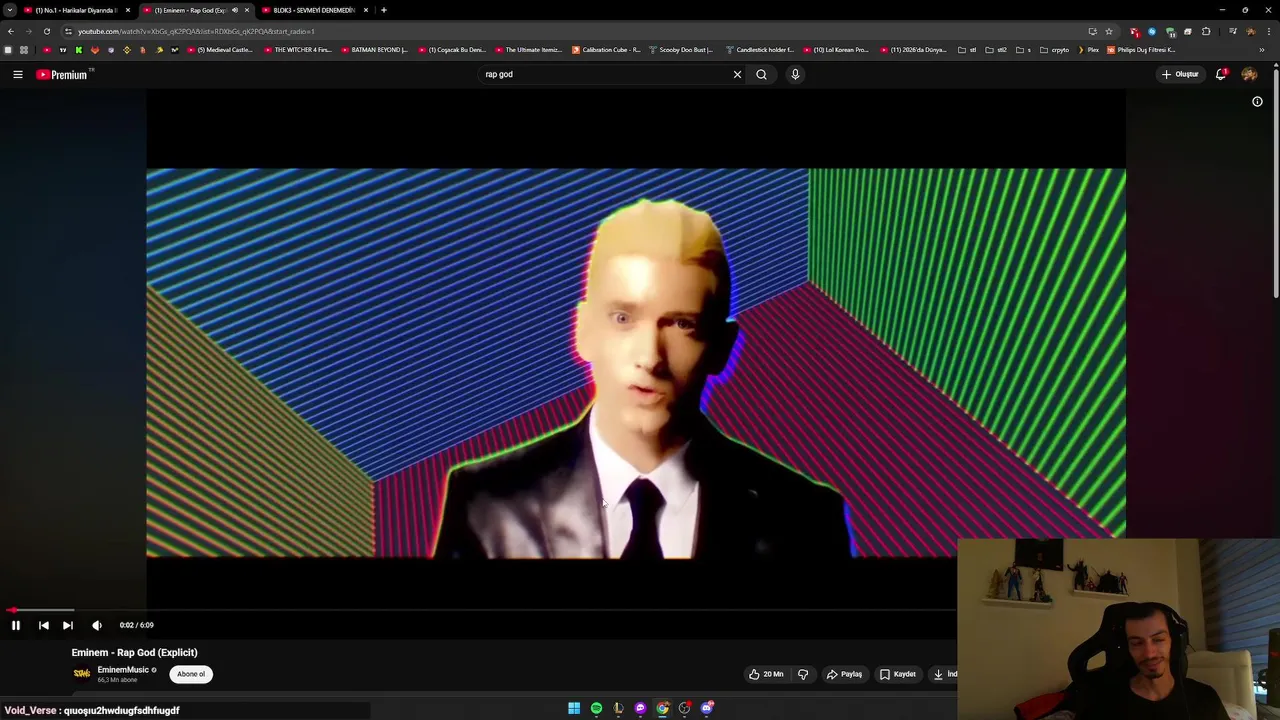Open 'BATMAN BEYOND' bookmark
Image resolution: width=1280 pixels, height=720 pixels.
[x=375, y=50]
